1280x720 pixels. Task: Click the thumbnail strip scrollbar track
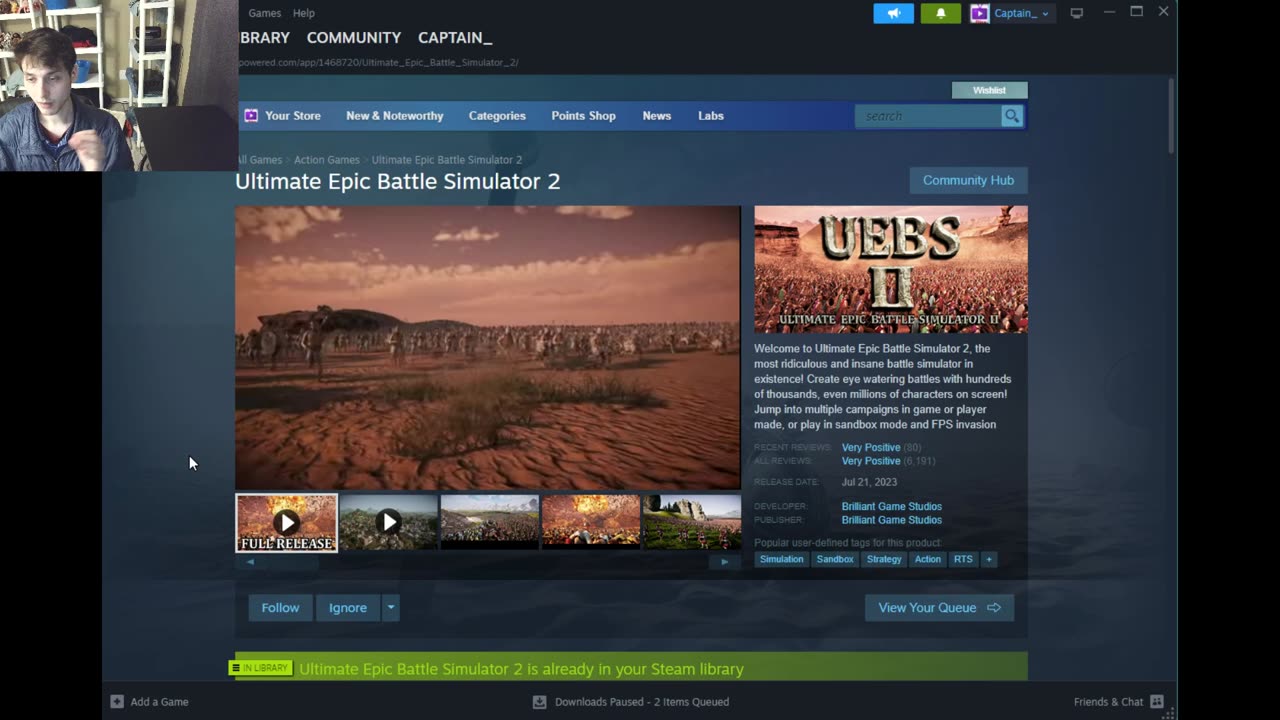(488, 562)
